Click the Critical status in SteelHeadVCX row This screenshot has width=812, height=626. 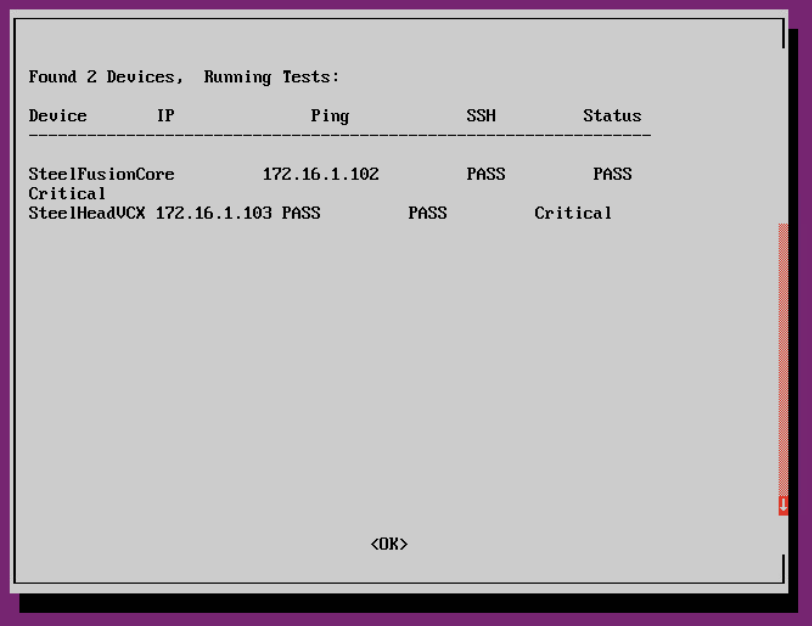[x=573, y=213]
